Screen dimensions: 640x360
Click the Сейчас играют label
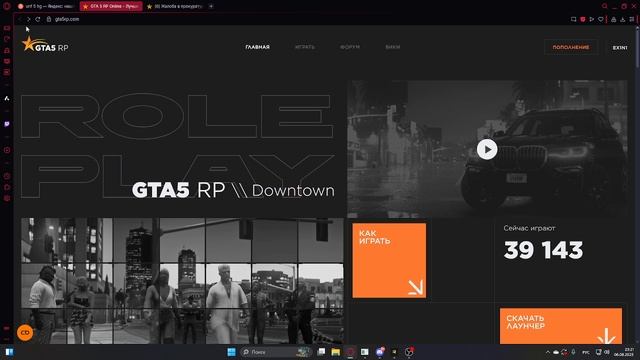[529, 228]
